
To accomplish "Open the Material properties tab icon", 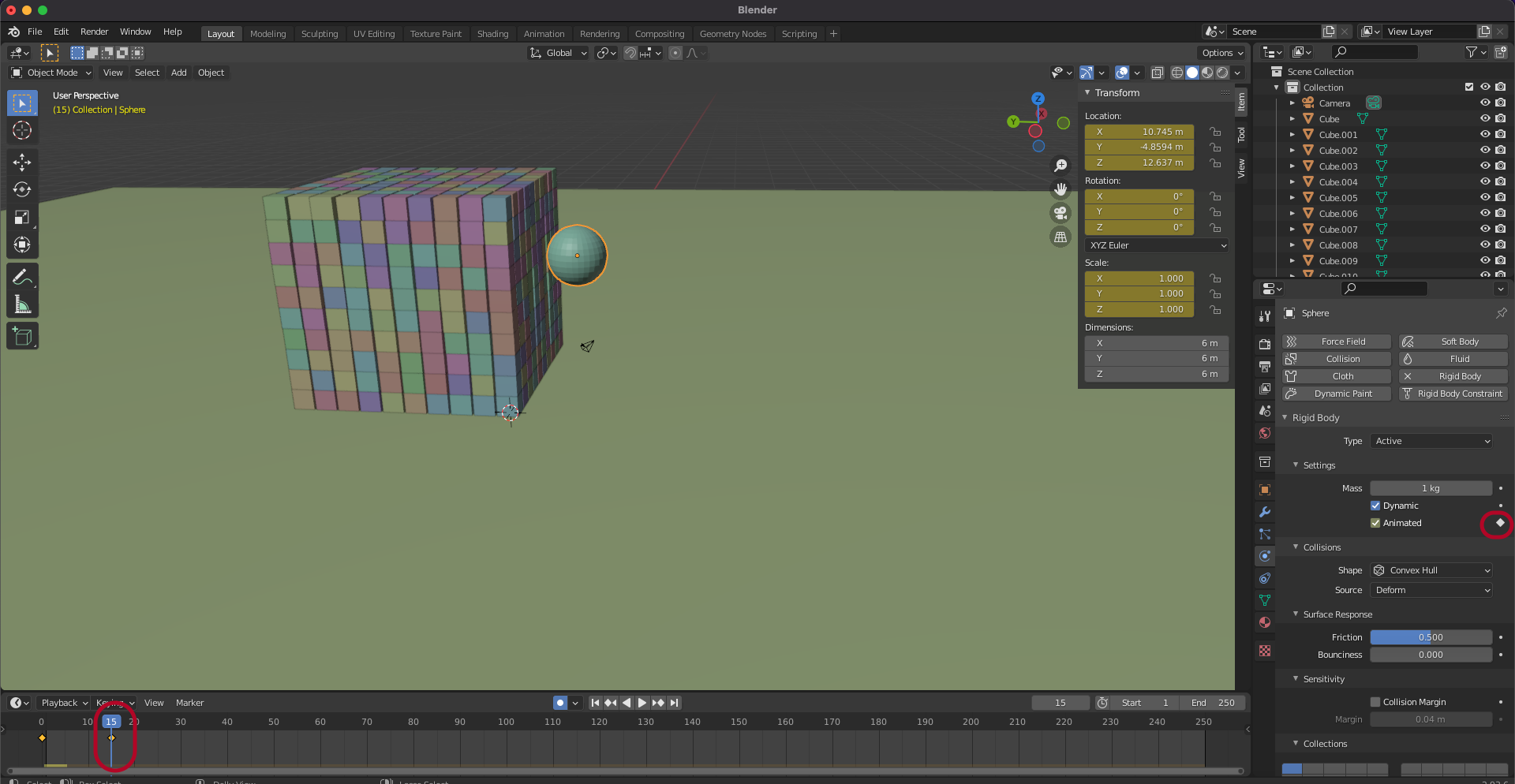I will (x=1265, y=622).
